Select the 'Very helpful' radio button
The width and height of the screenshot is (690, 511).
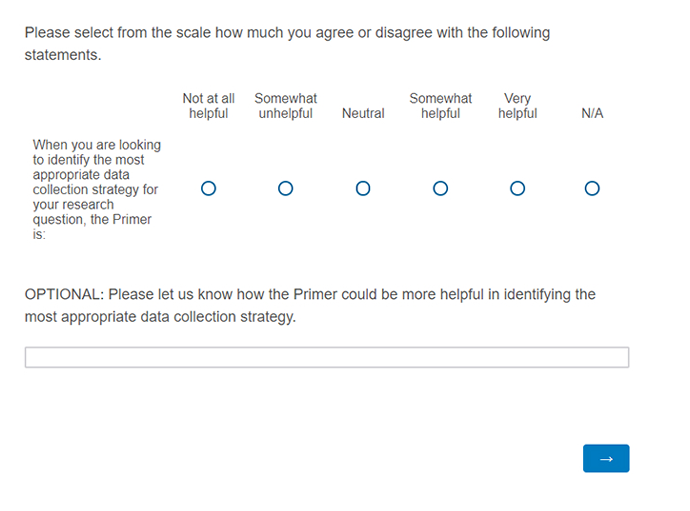click(517, 188)
